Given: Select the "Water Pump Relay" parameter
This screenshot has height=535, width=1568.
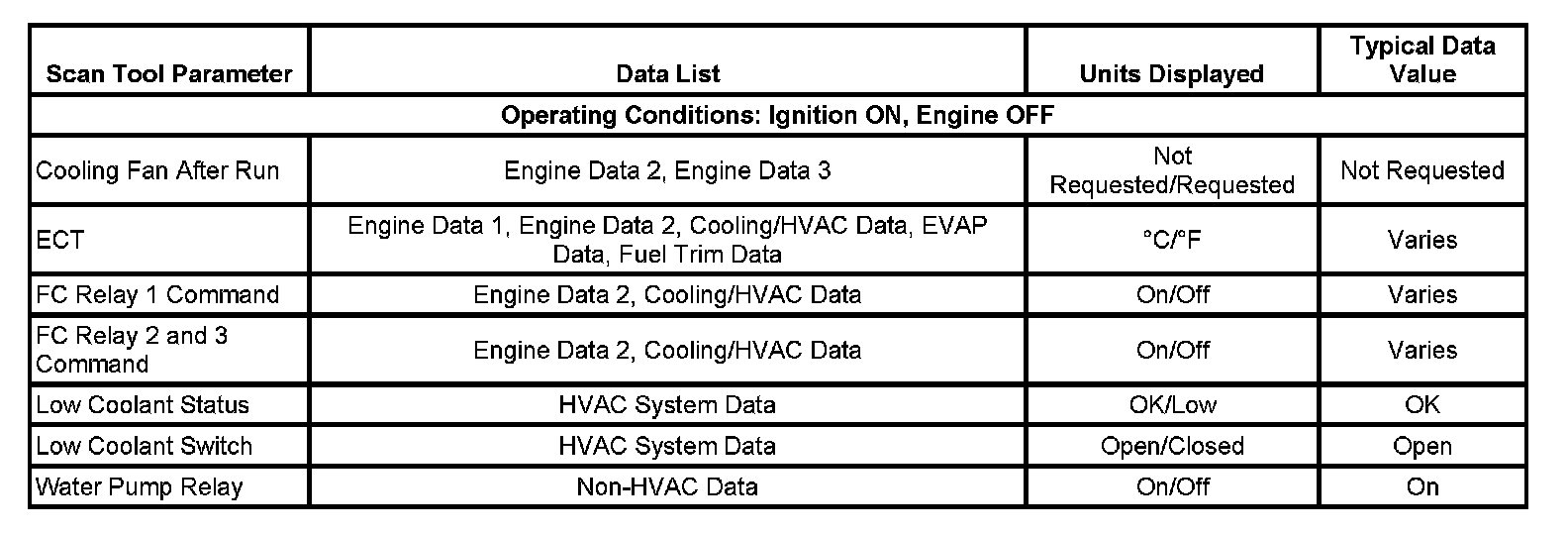Looking at the screenshot, I should coord(140,486).
